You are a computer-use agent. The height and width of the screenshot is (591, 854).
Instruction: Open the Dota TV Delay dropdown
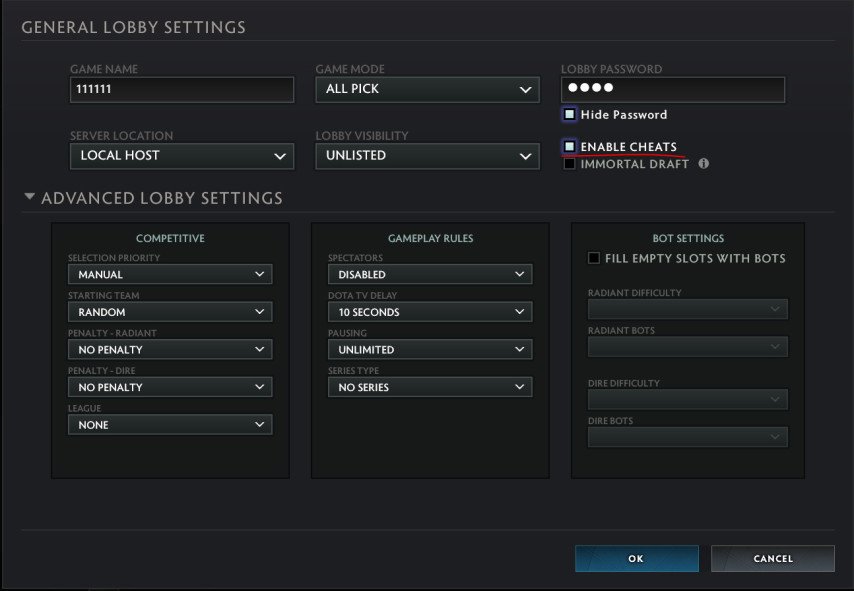coord(430,311)
